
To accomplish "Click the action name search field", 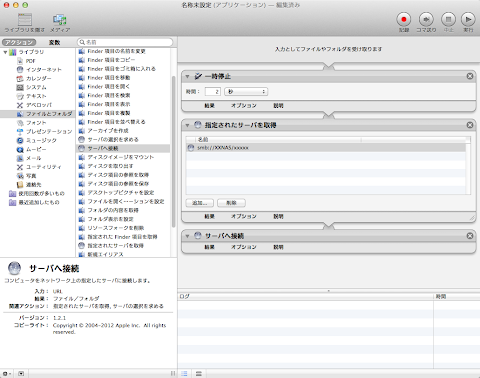I will point(125,42).
